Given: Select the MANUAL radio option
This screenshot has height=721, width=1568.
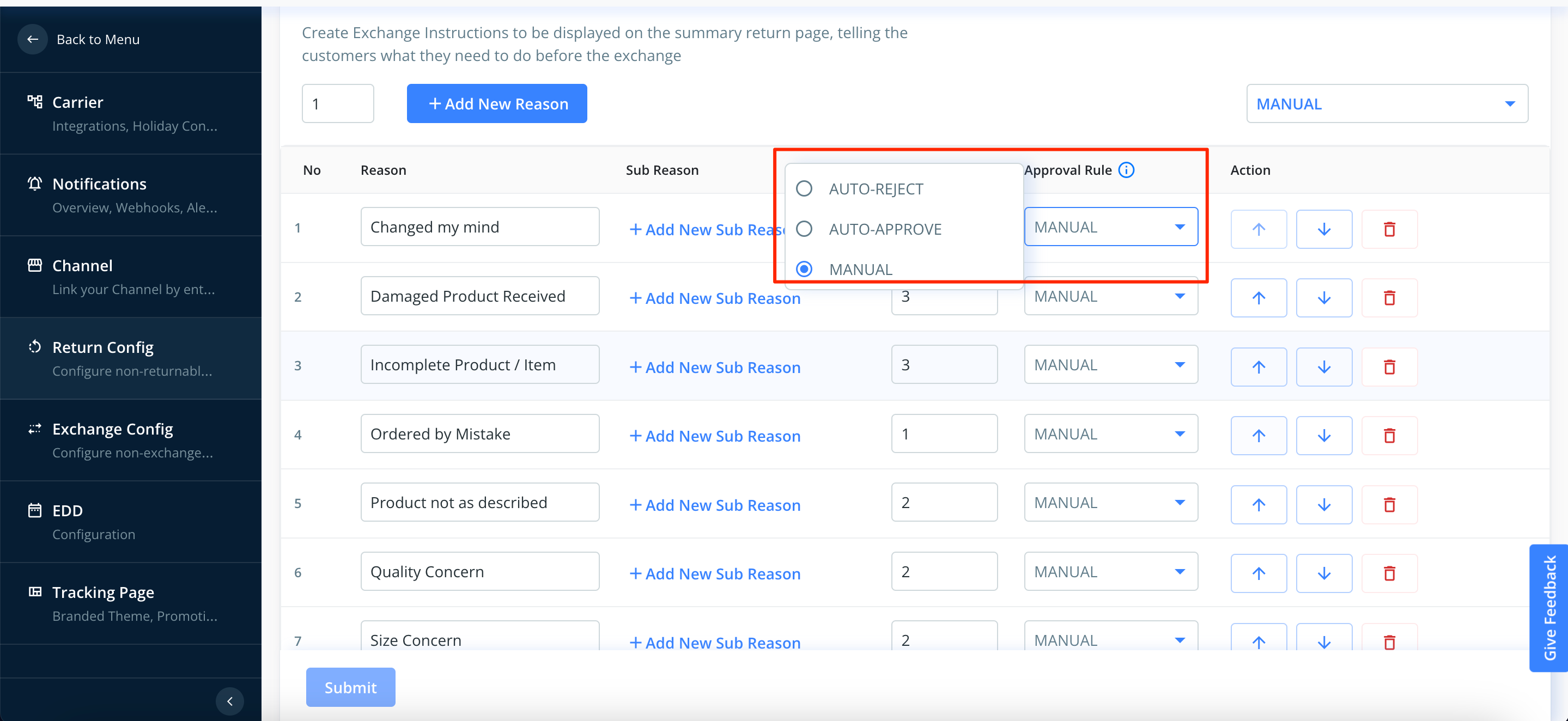Looking at the screenshot, I should (804, 269).
